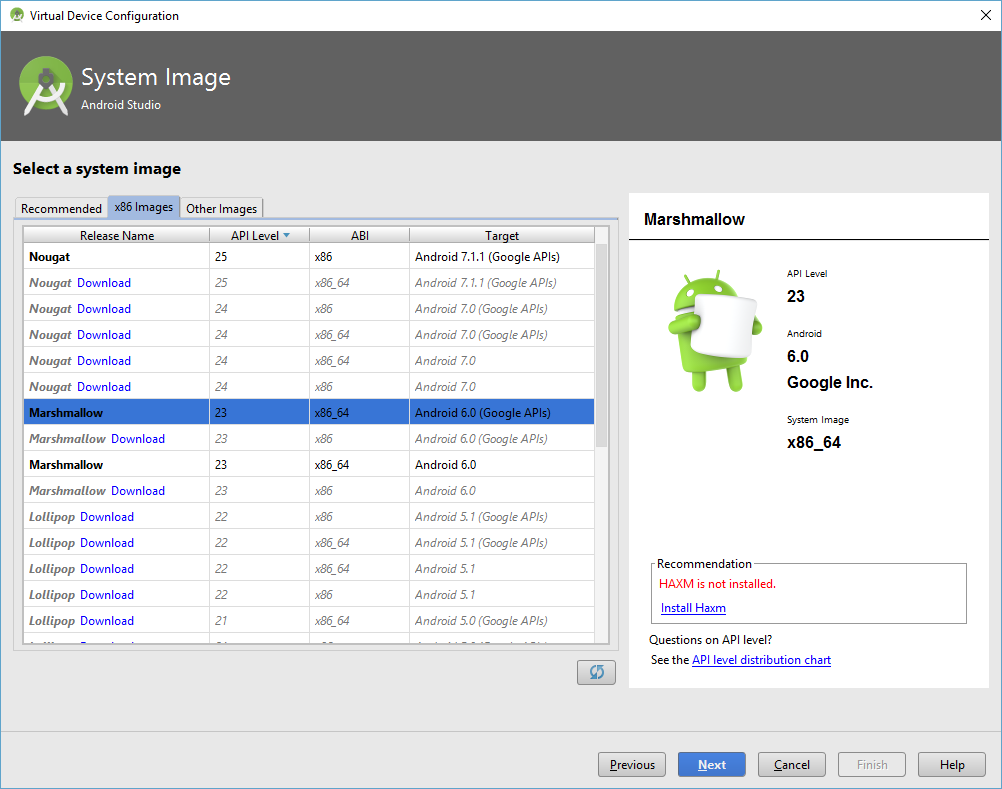The height and width of the screenshot is (789, 1002).
Task: Download Nougat API 25 x86_64 image
Action: coord(104,283)
